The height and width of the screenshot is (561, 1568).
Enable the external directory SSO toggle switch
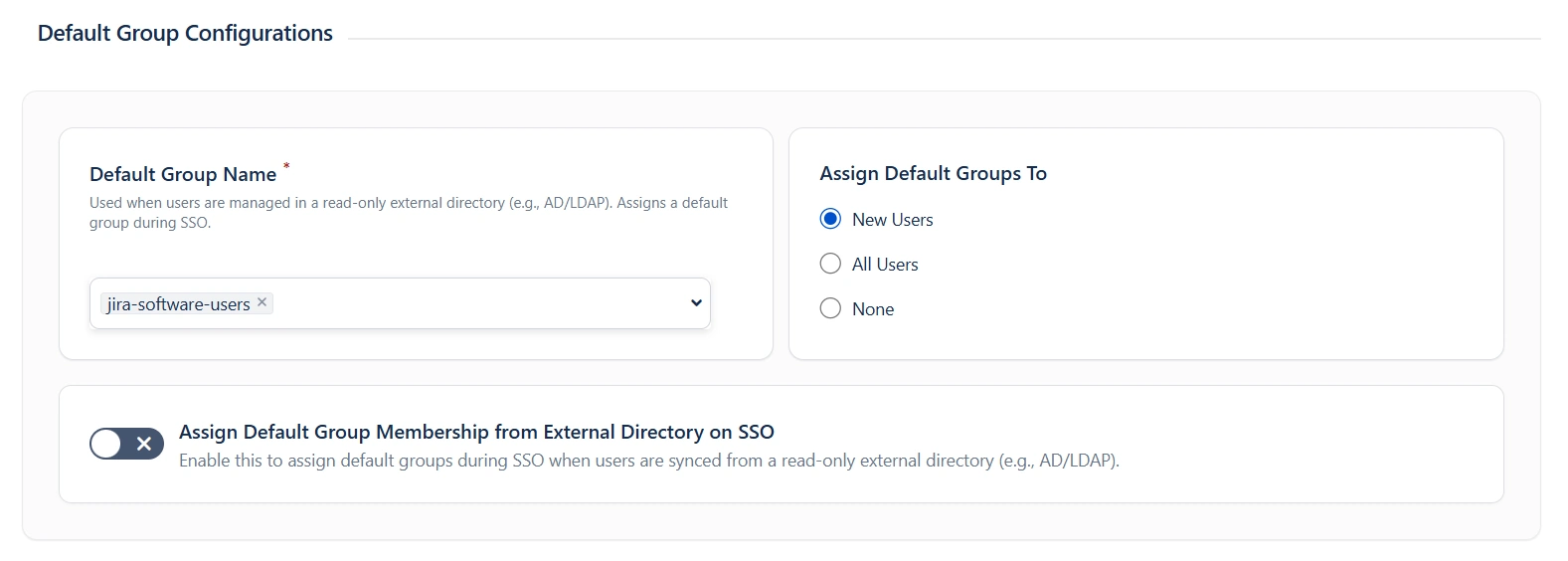point(126,444)
